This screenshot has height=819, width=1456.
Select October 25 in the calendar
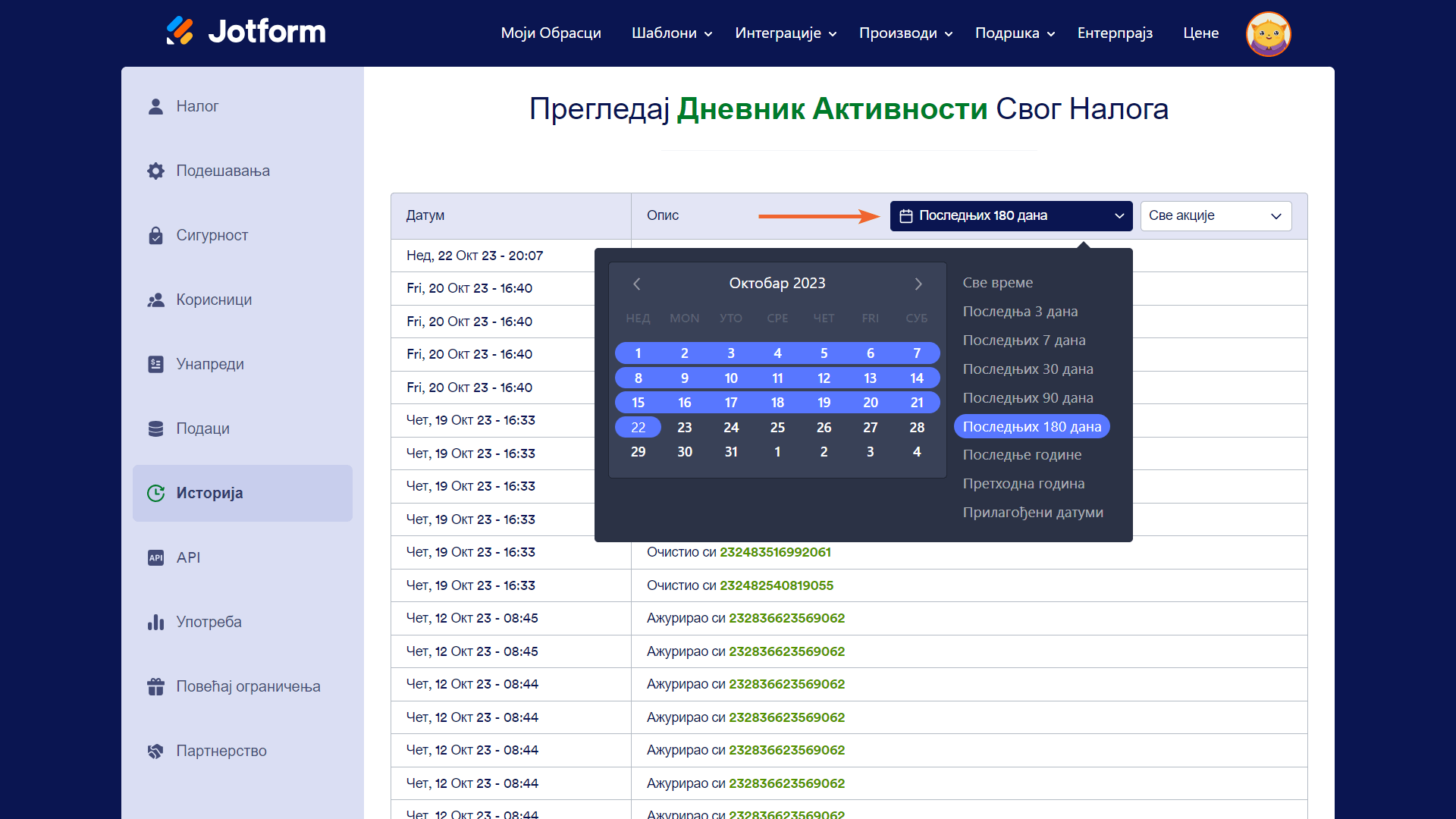777,428
